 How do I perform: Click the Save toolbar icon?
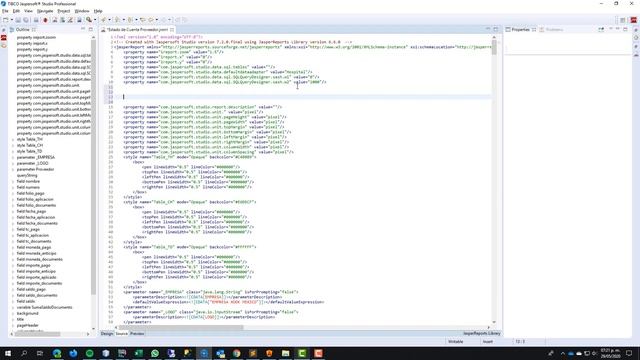(18, 20)
